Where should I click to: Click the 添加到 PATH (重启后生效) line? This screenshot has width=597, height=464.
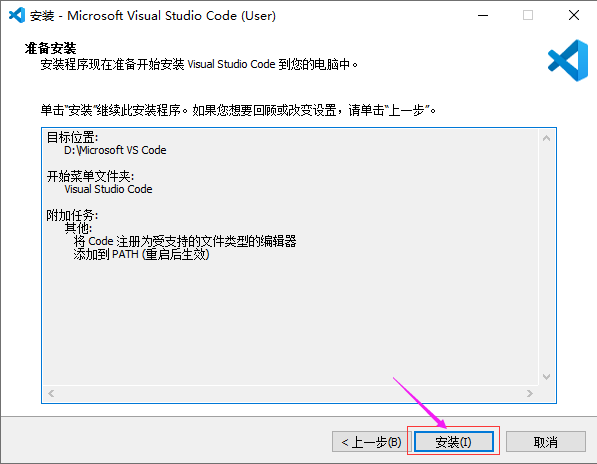coord(141,254)
